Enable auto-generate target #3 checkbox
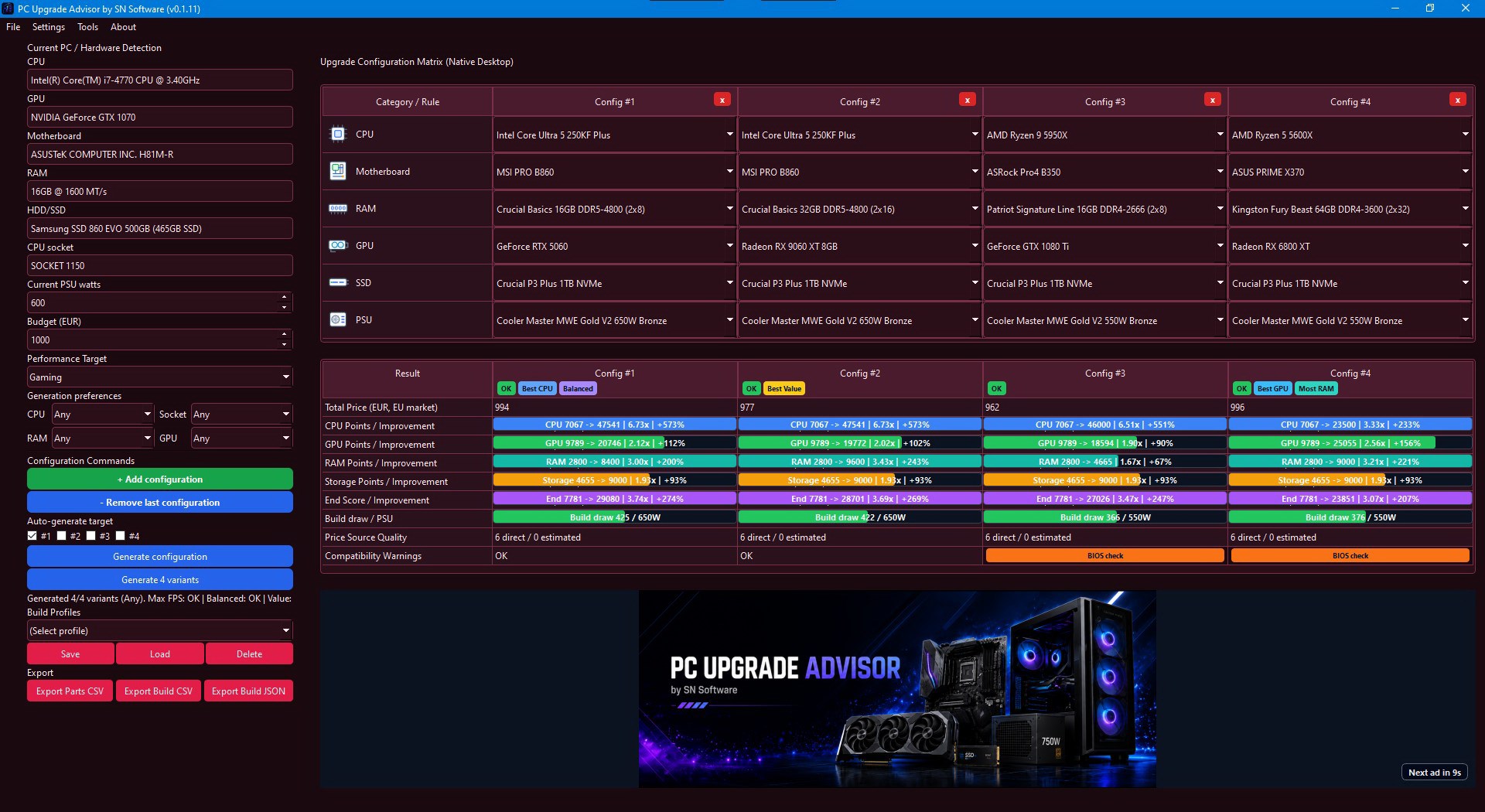 91,536
